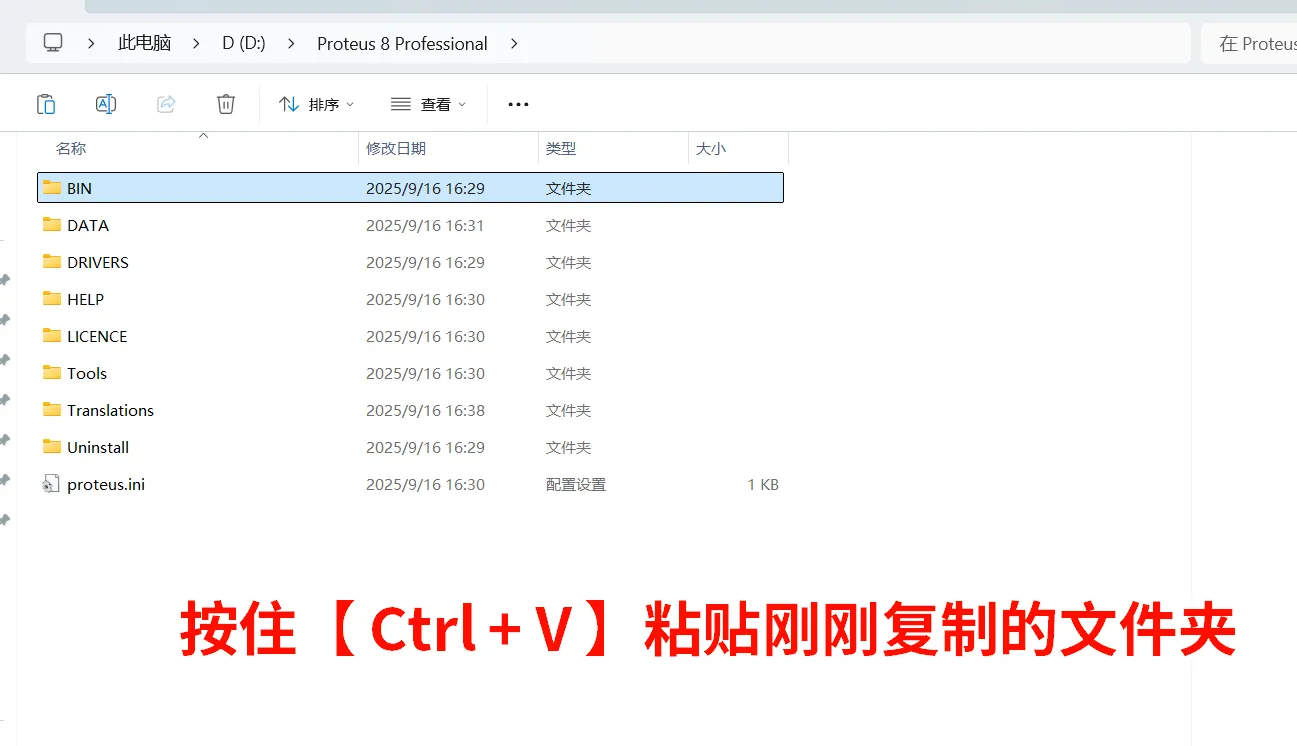Sort by 名称 column header
The height and width of the screenshot is (746, 1297).
(71, 148)
